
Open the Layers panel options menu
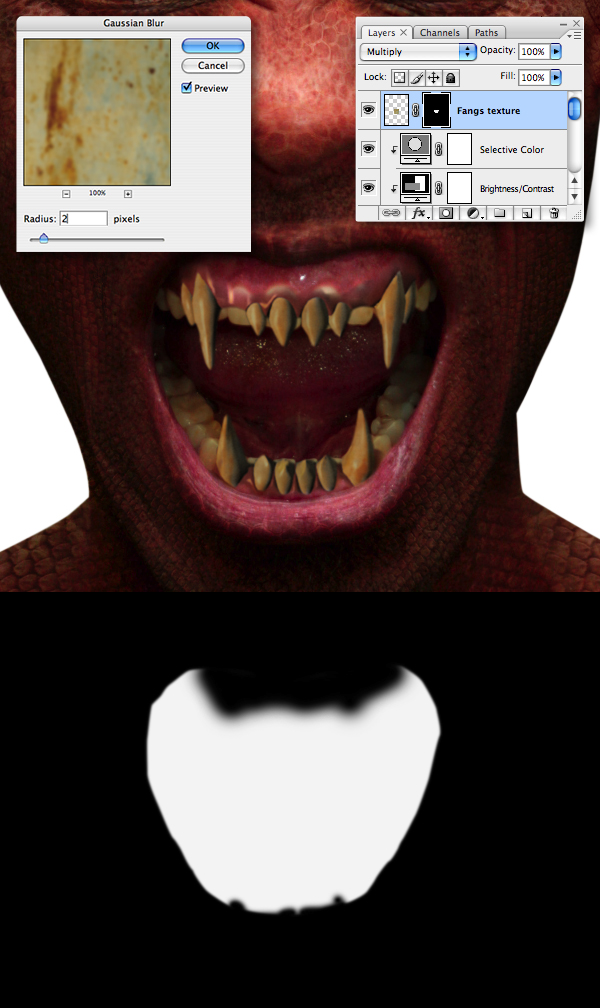576,36
